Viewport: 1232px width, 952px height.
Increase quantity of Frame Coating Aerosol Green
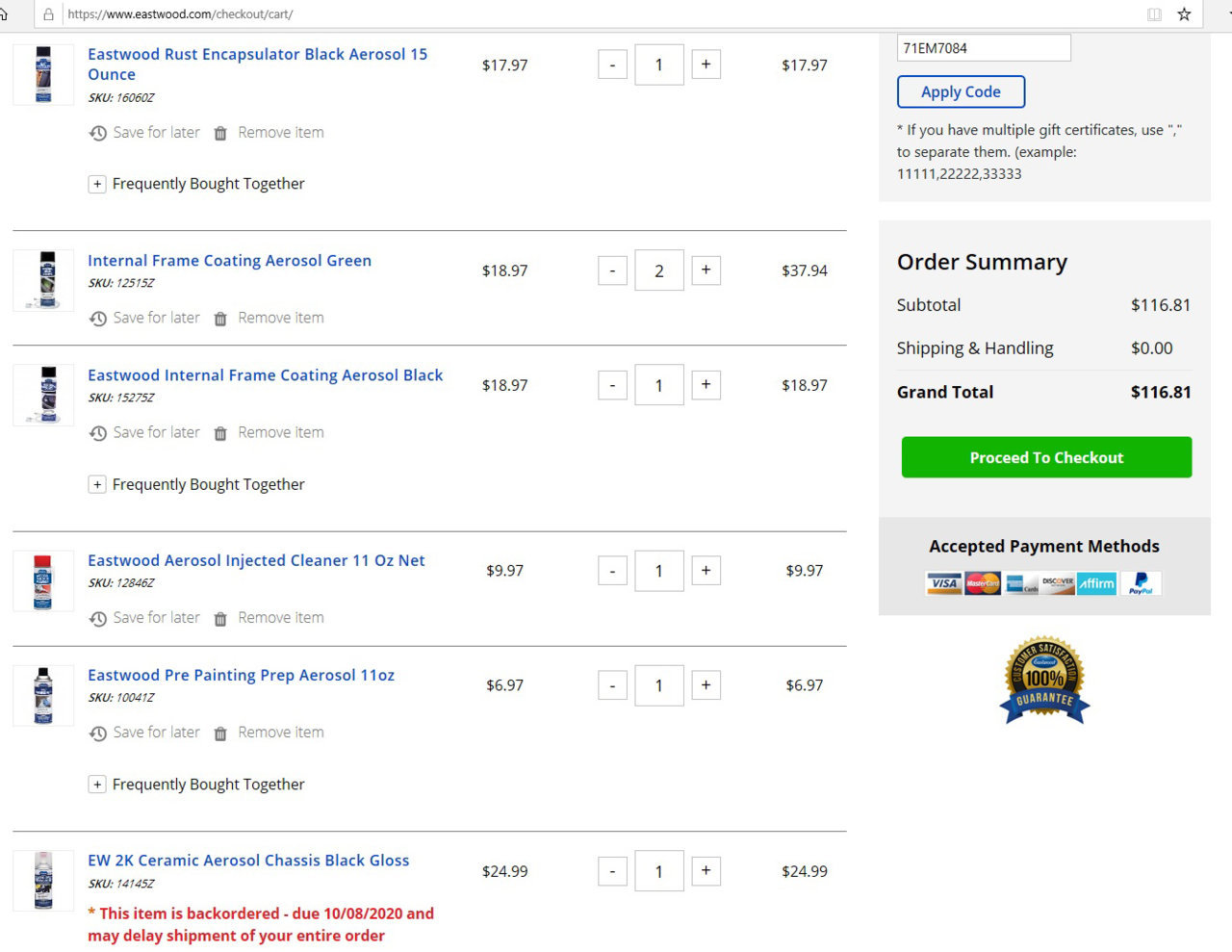click(706, 270)
